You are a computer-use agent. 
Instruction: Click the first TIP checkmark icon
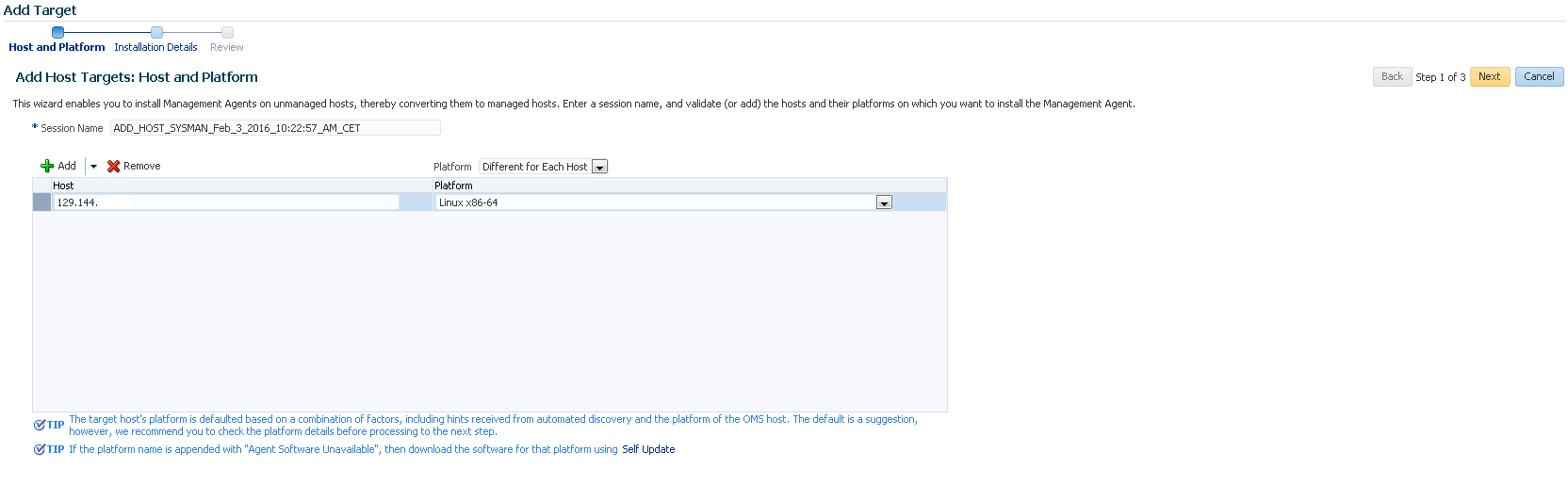pyautogui.click(x=40, y=425)
